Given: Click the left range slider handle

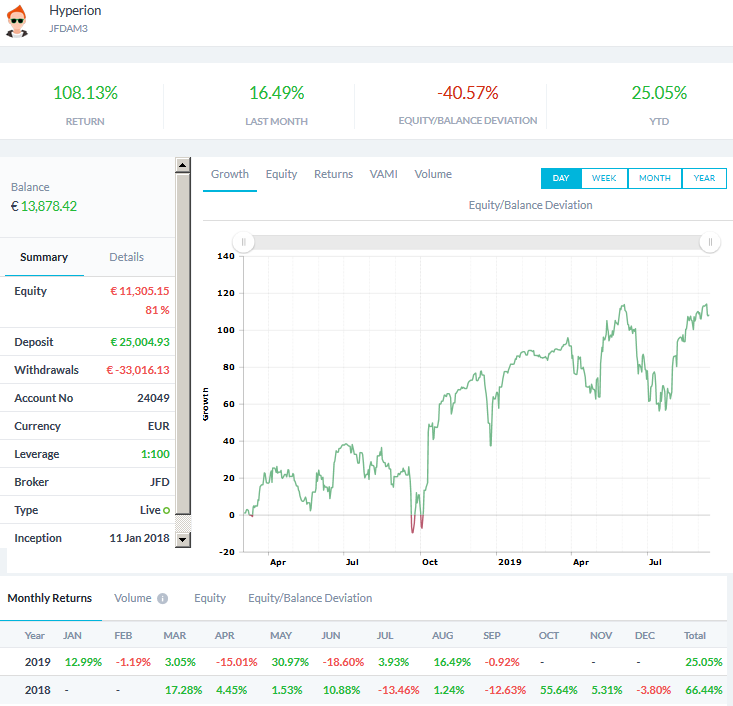Looking at the screenshot, I should pyautogui.click(x=245, y=242).
